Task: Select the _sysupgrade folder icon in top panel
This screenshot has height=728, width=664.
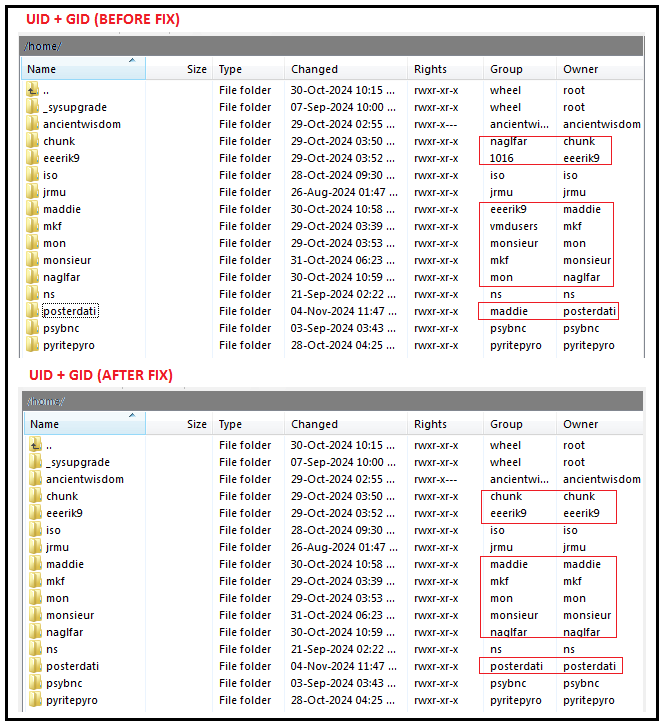Action: pyautogui.click(x=33, y=107)
